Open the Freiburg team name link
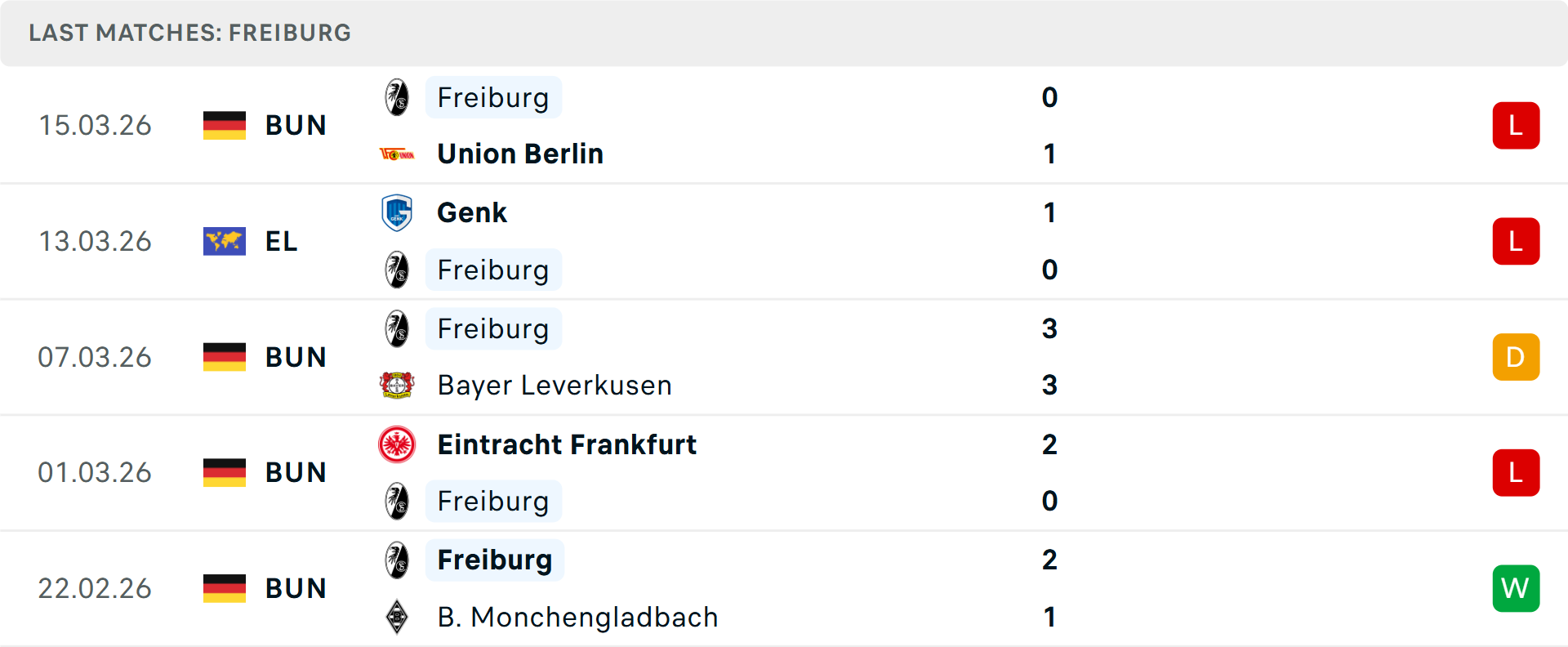This screenshot has width=1568, height=647. click(493, 97)
